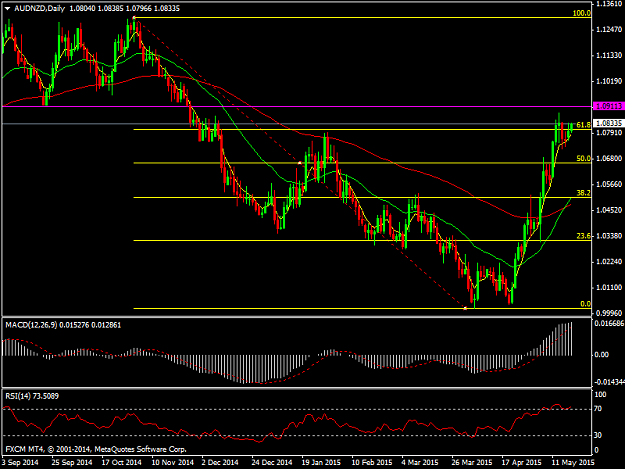Viewport: 625px width, 469px height.
Task: Select the 17 Apr 2015 date label
Action: (x=521, y=463)
